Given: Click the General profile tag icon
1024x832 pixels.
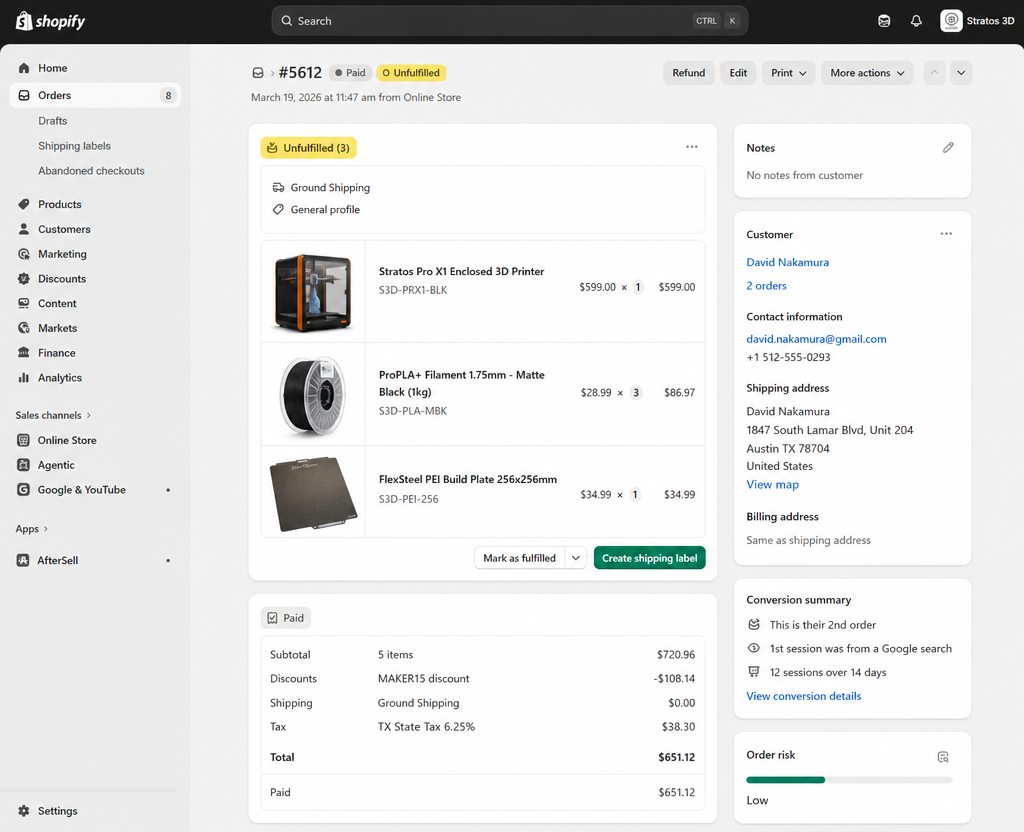Looking at the screenshot, I should point(278,210).
